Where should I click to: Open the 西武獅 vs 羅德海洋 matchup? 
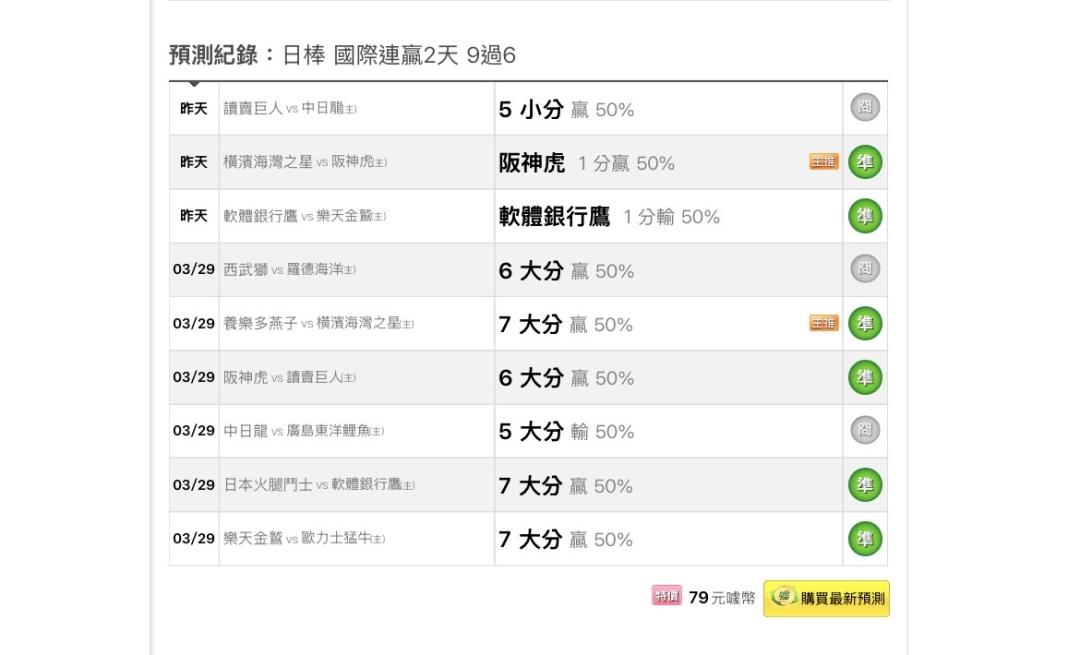(x=290, y=270)
